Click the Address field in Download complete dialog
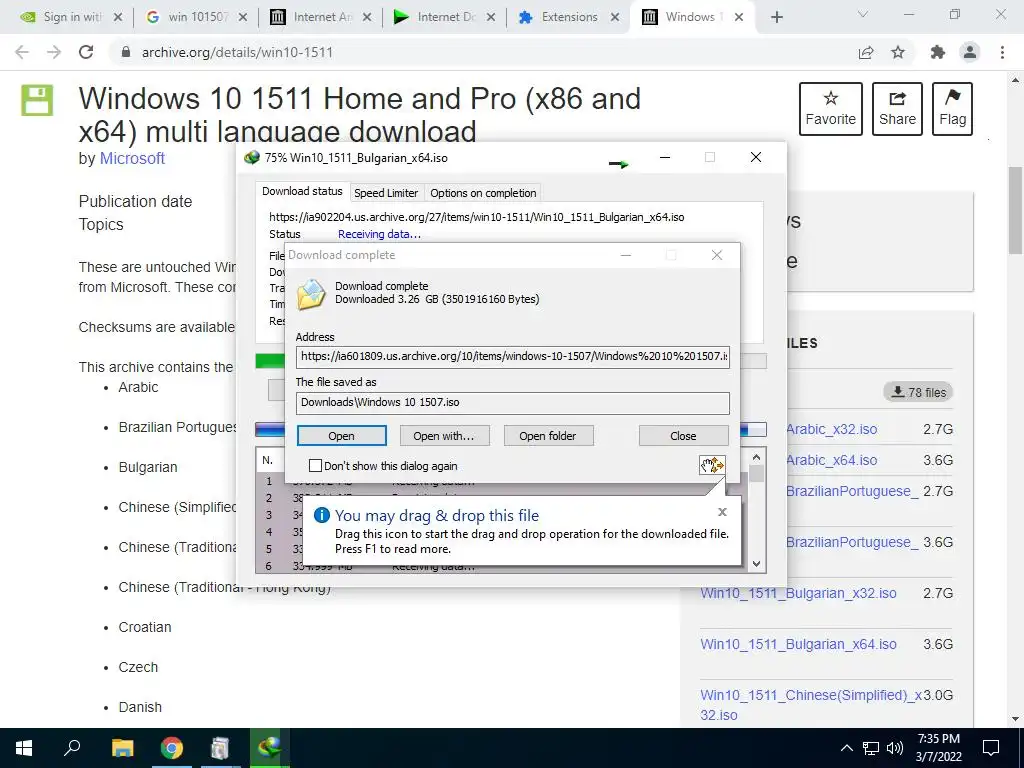The width and height of the screenshot is (1024, 768). [513, 357]
